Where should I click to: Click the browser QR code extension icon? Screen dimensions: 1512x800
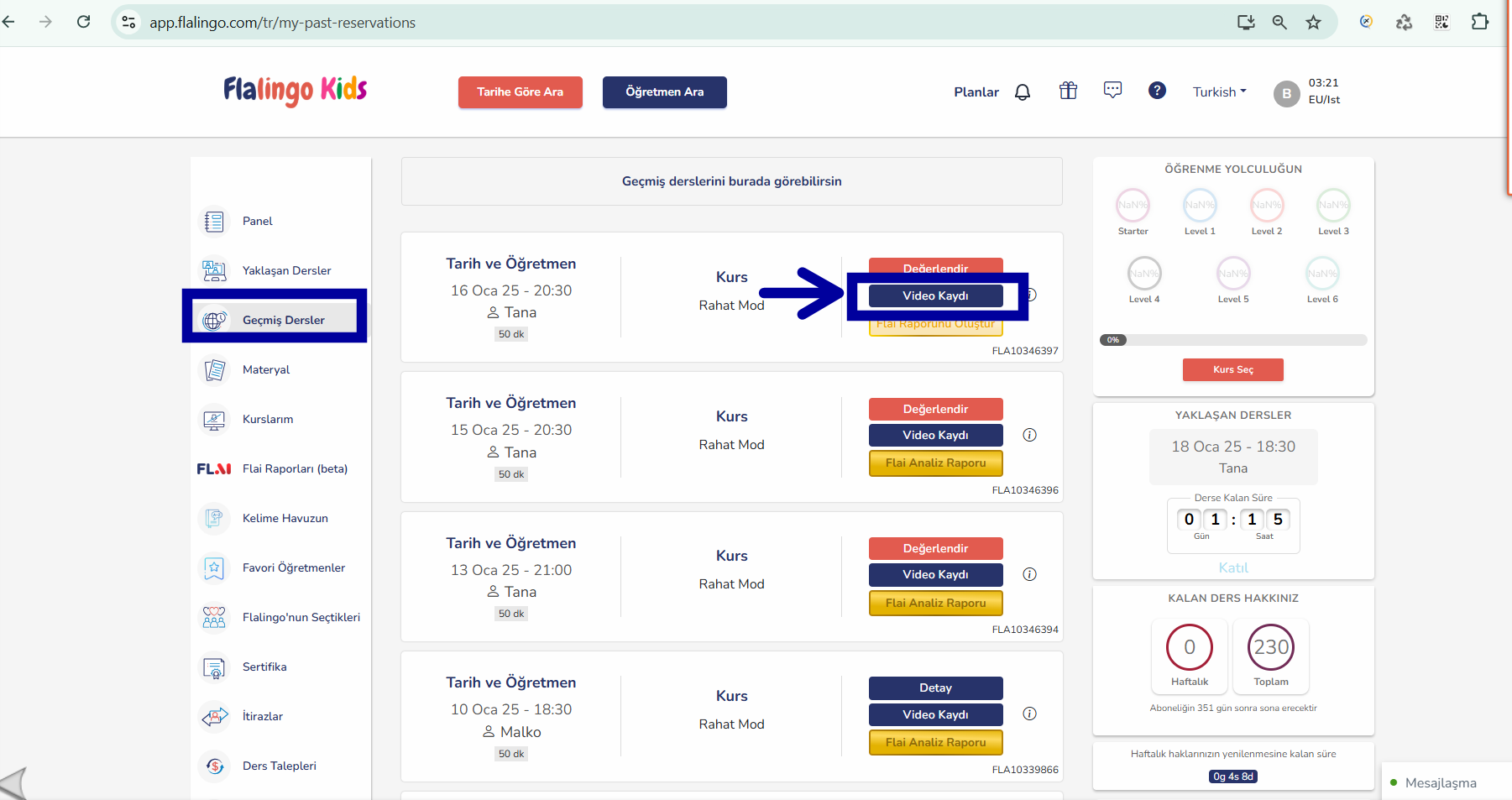(x=1441, y=23)
